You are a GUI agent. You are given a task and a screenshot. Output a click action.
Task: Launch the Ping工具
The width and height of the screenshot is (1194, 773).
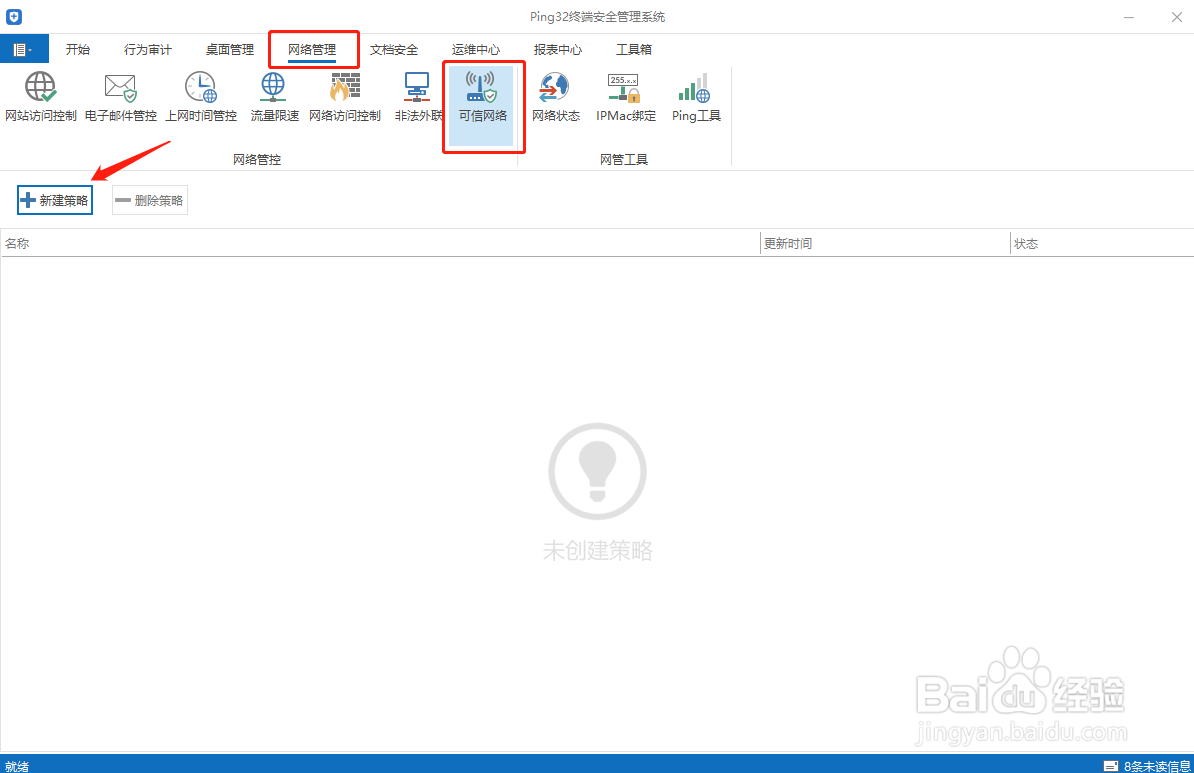[x=696, y=97]
